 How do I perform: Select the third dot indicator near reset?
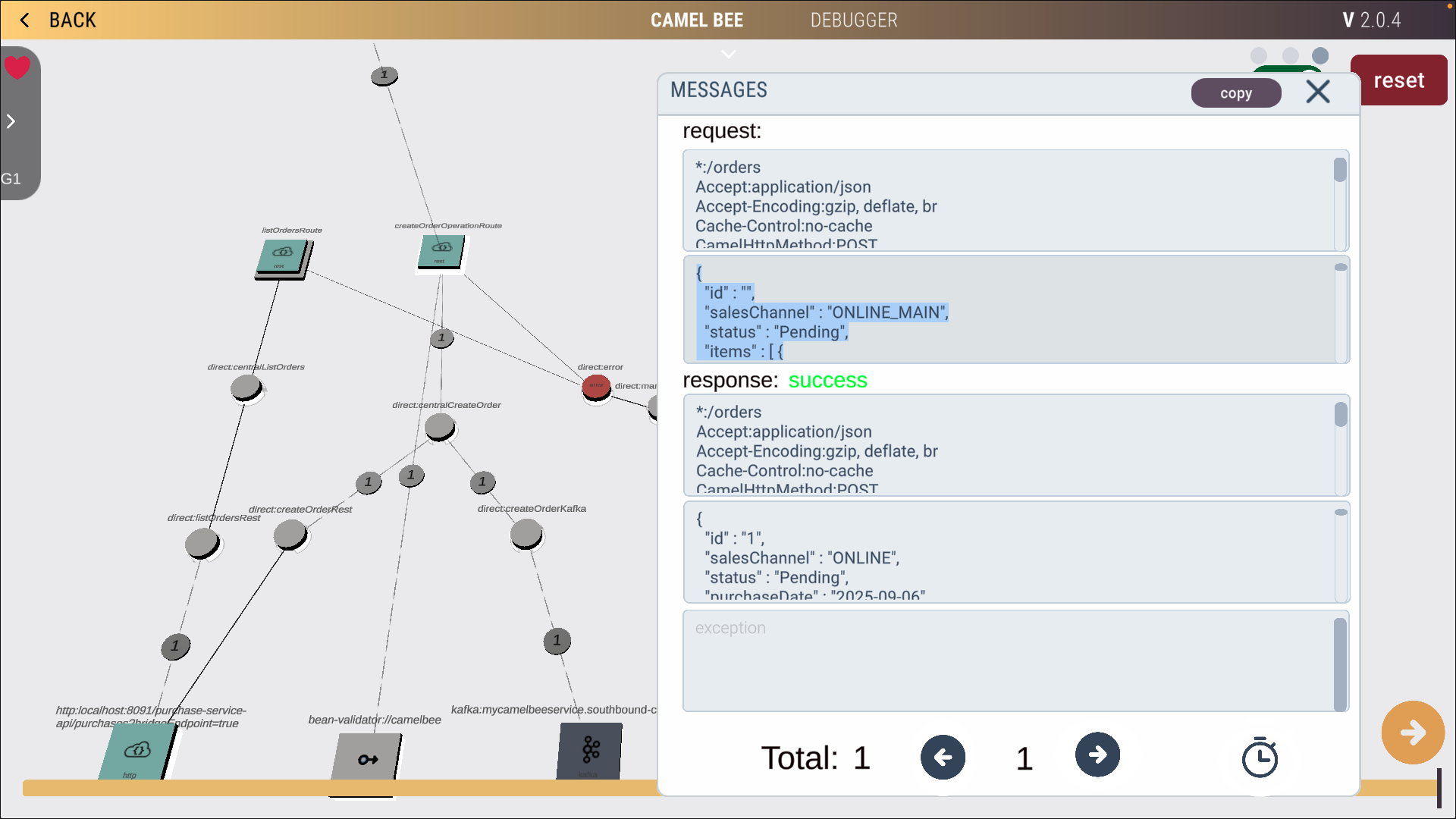pyautogui.click(x=1321, y=55)
